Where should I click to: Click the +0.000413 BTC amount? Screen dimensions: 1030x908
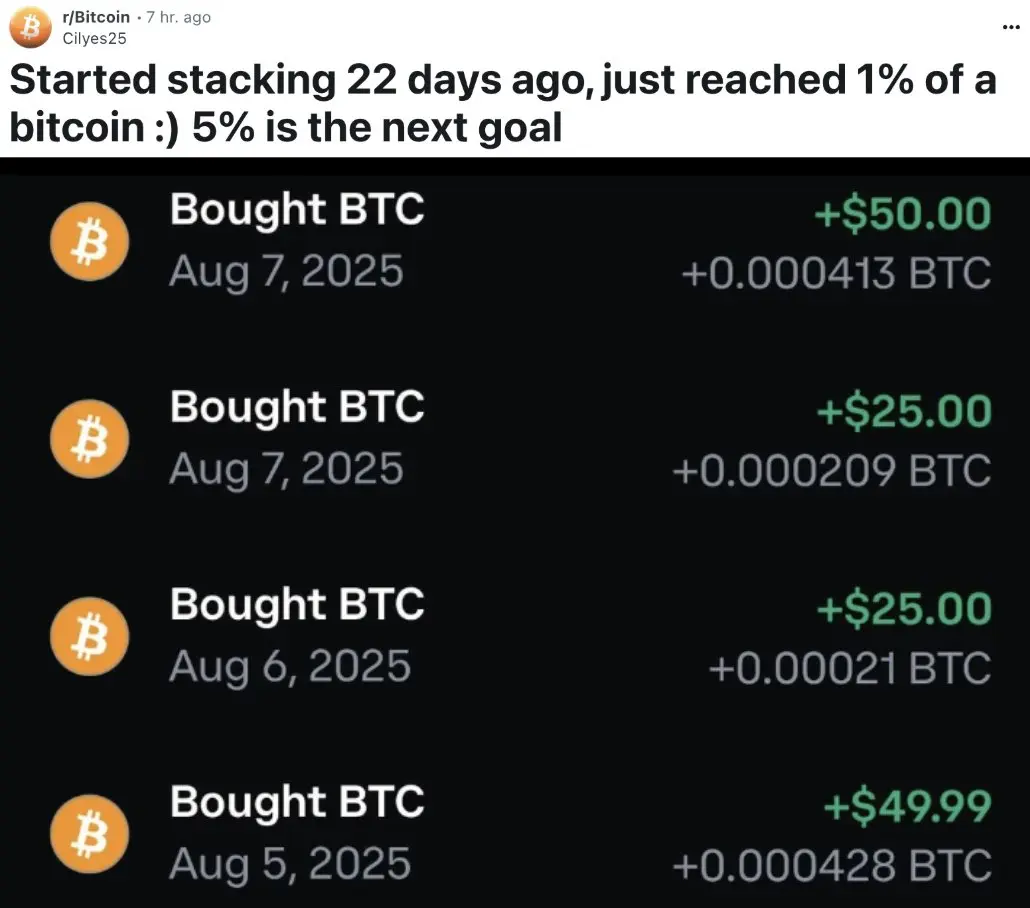tap(836, 273)
